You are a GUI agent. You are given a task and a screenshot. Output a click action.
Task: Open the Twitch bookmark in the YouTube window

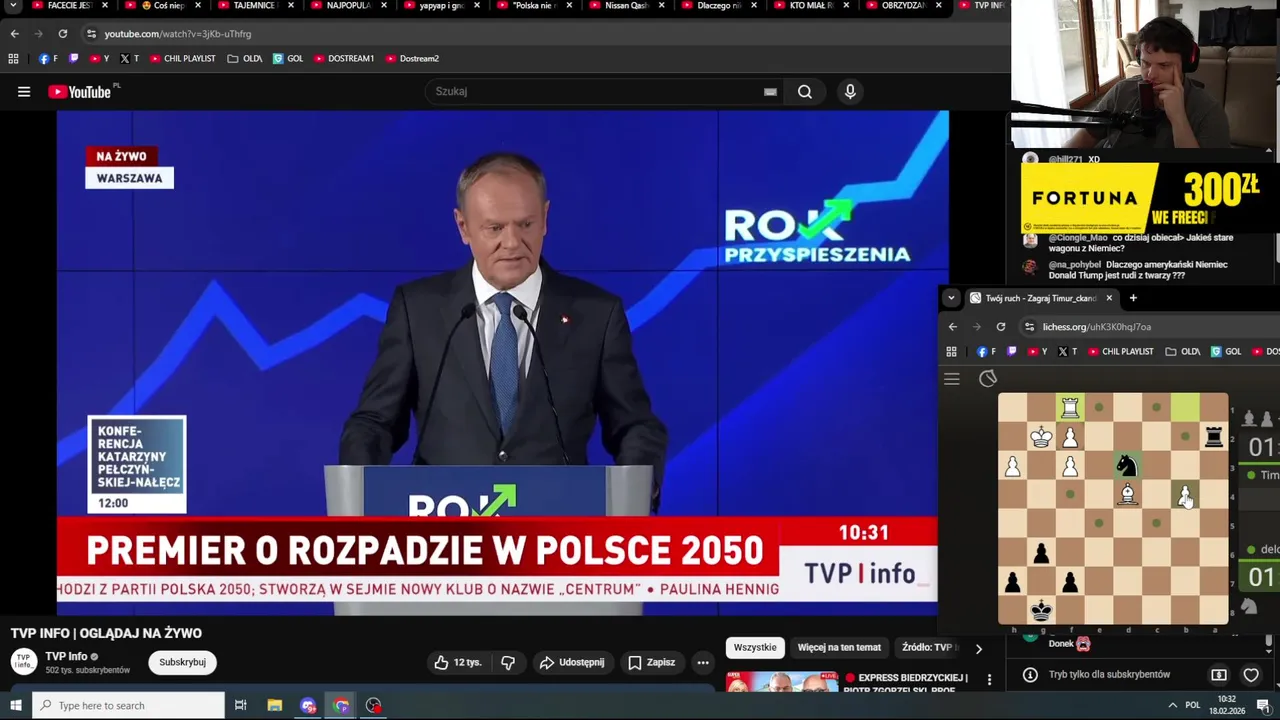(73, 59)
